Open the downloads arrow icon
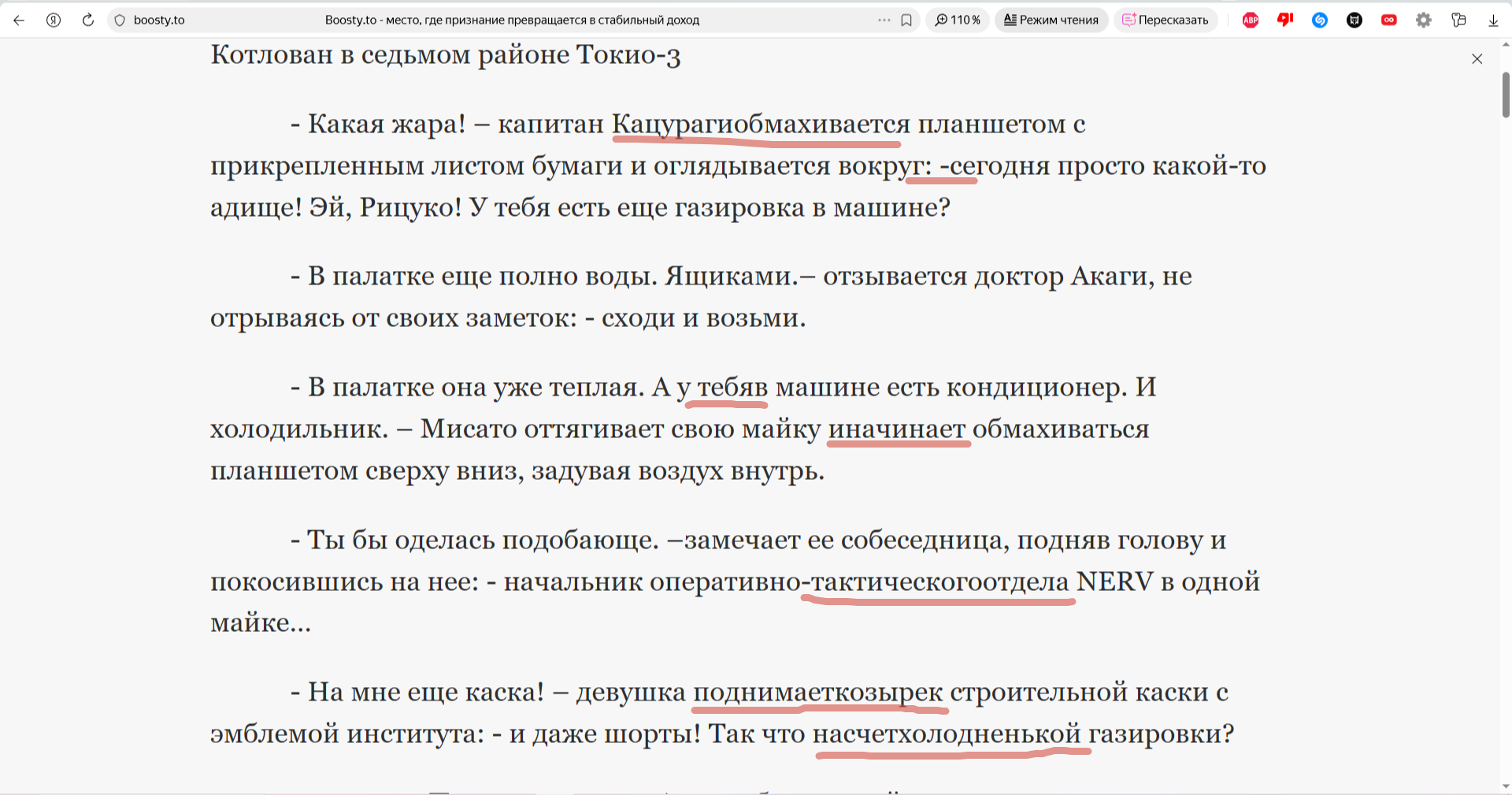Viewport: 1512px width, 795px height. (1493, 20)
